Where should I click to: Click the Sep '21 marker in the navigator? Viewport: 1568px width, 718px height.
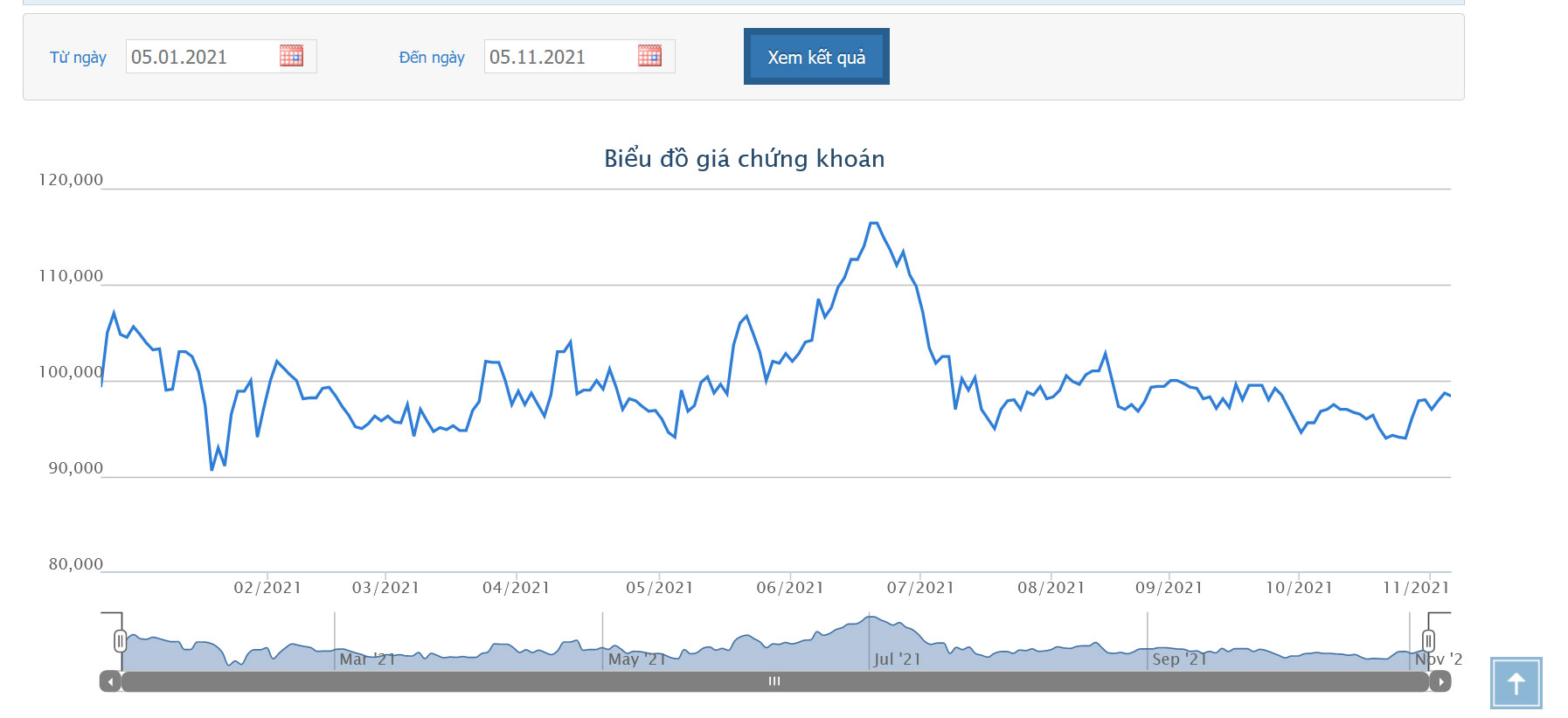[1179, 659]
